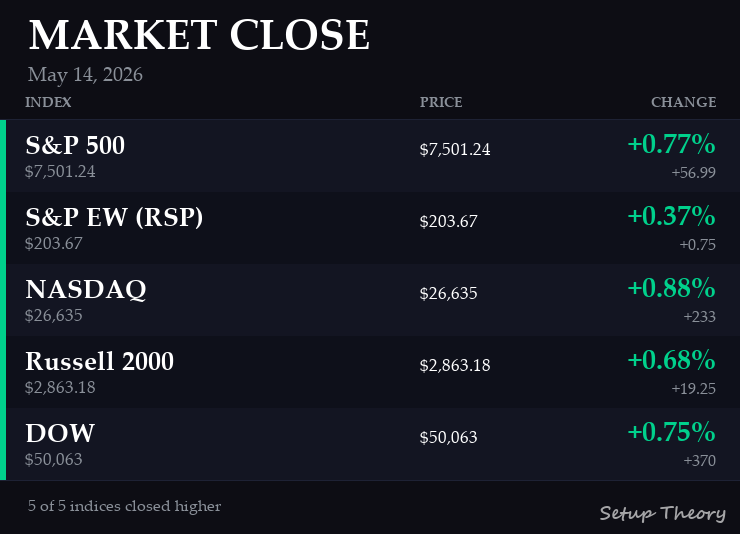Select the NASDAQ index name
The image size is (740, 534).
tap(86, 289)
